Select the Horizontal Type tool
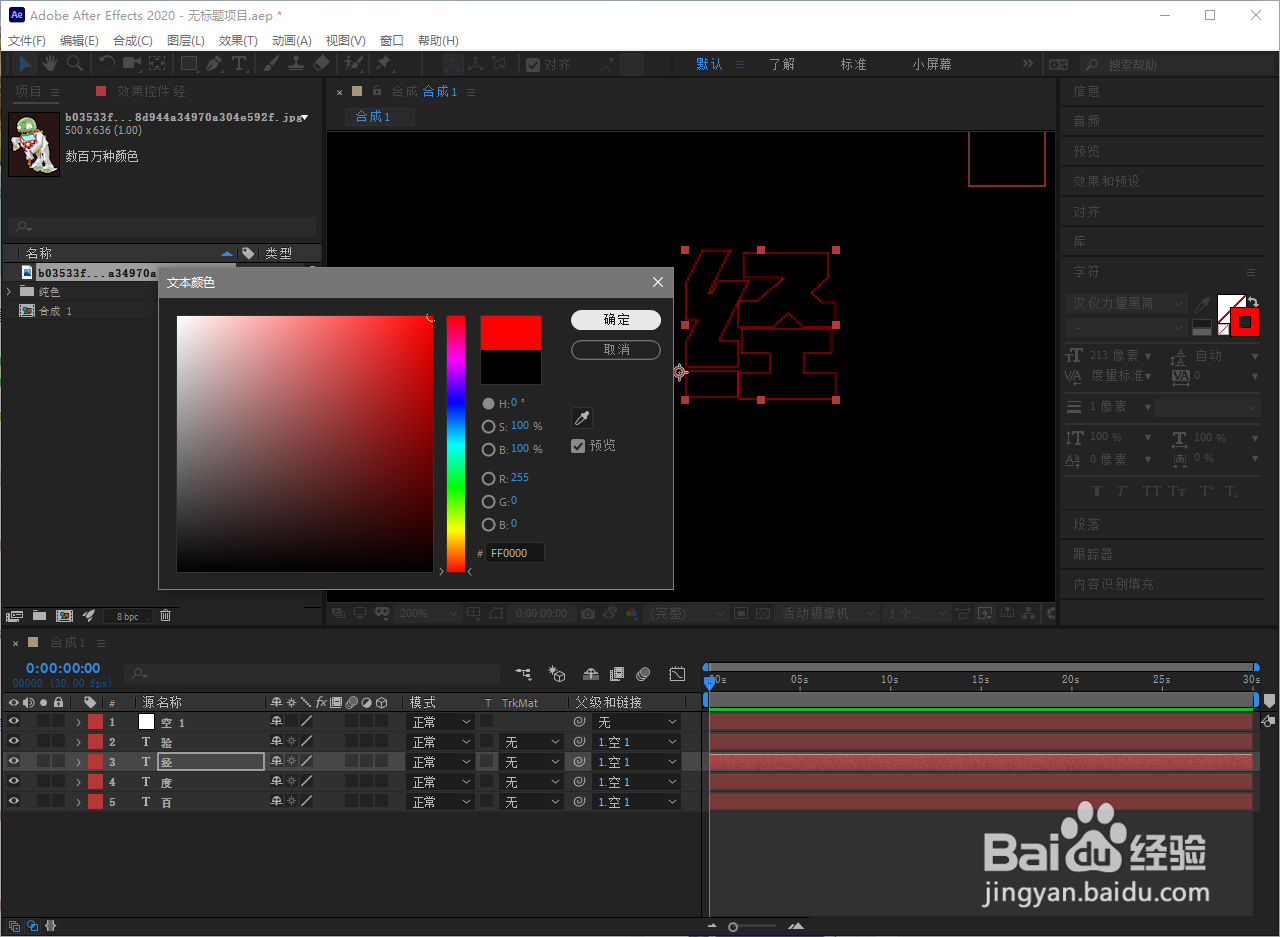This screenshot has width=1280, height=937. (239, 63)
